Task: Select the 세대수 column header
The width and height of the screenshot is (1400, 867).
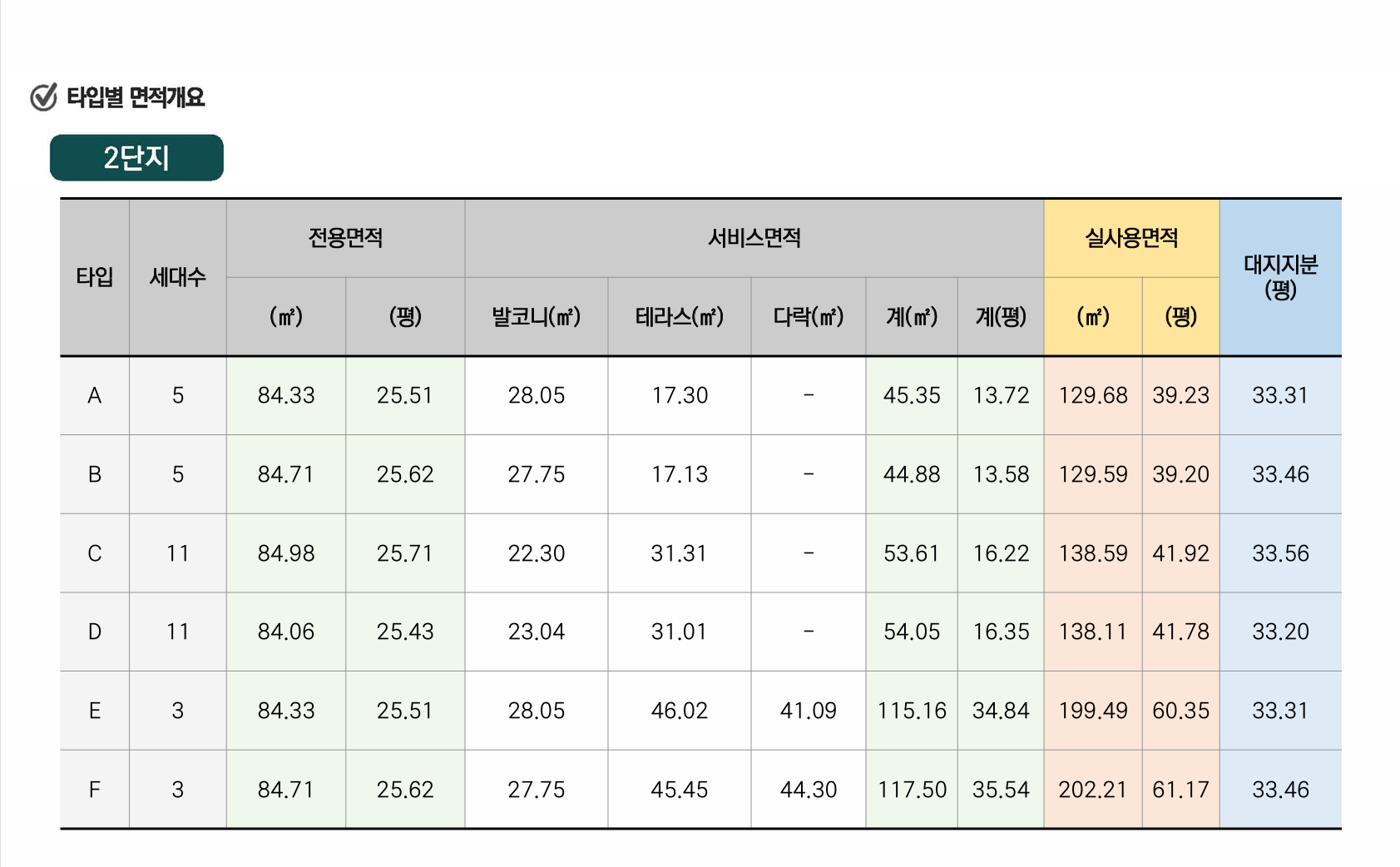Action: [x=177, y=277]
